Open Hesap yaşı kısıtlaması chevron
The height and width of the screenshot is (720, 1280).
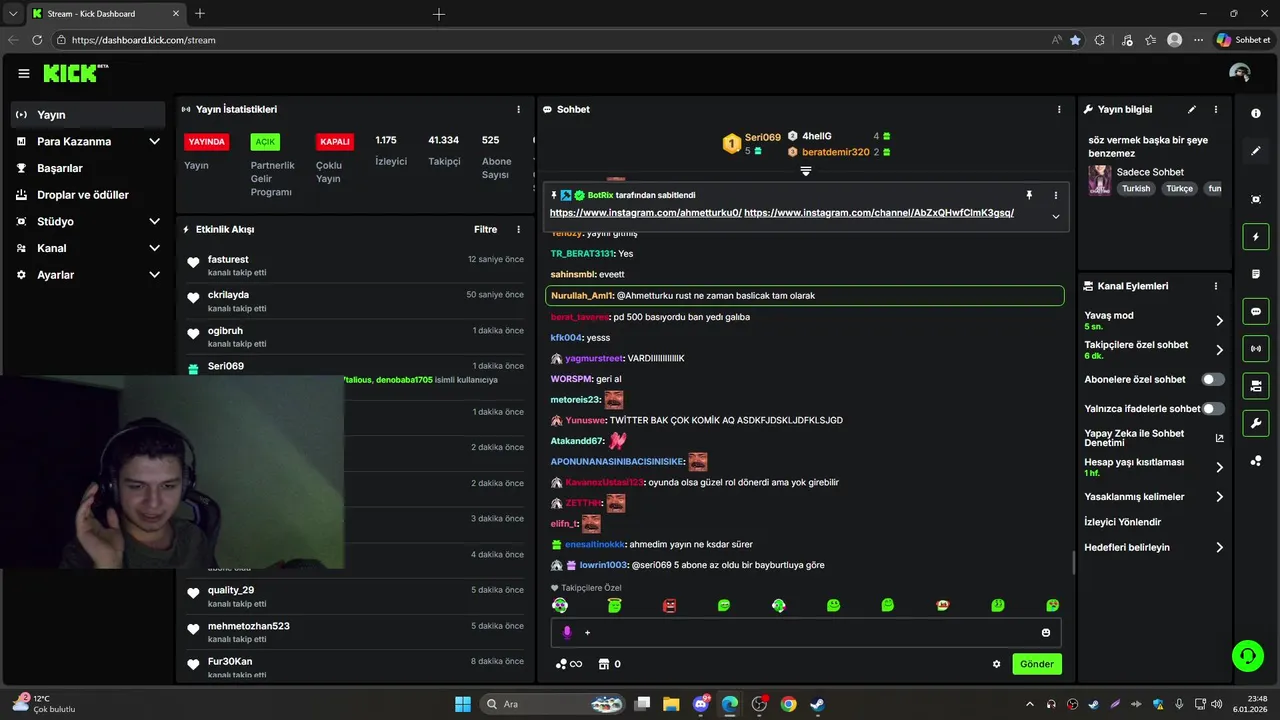point(1219,467)
